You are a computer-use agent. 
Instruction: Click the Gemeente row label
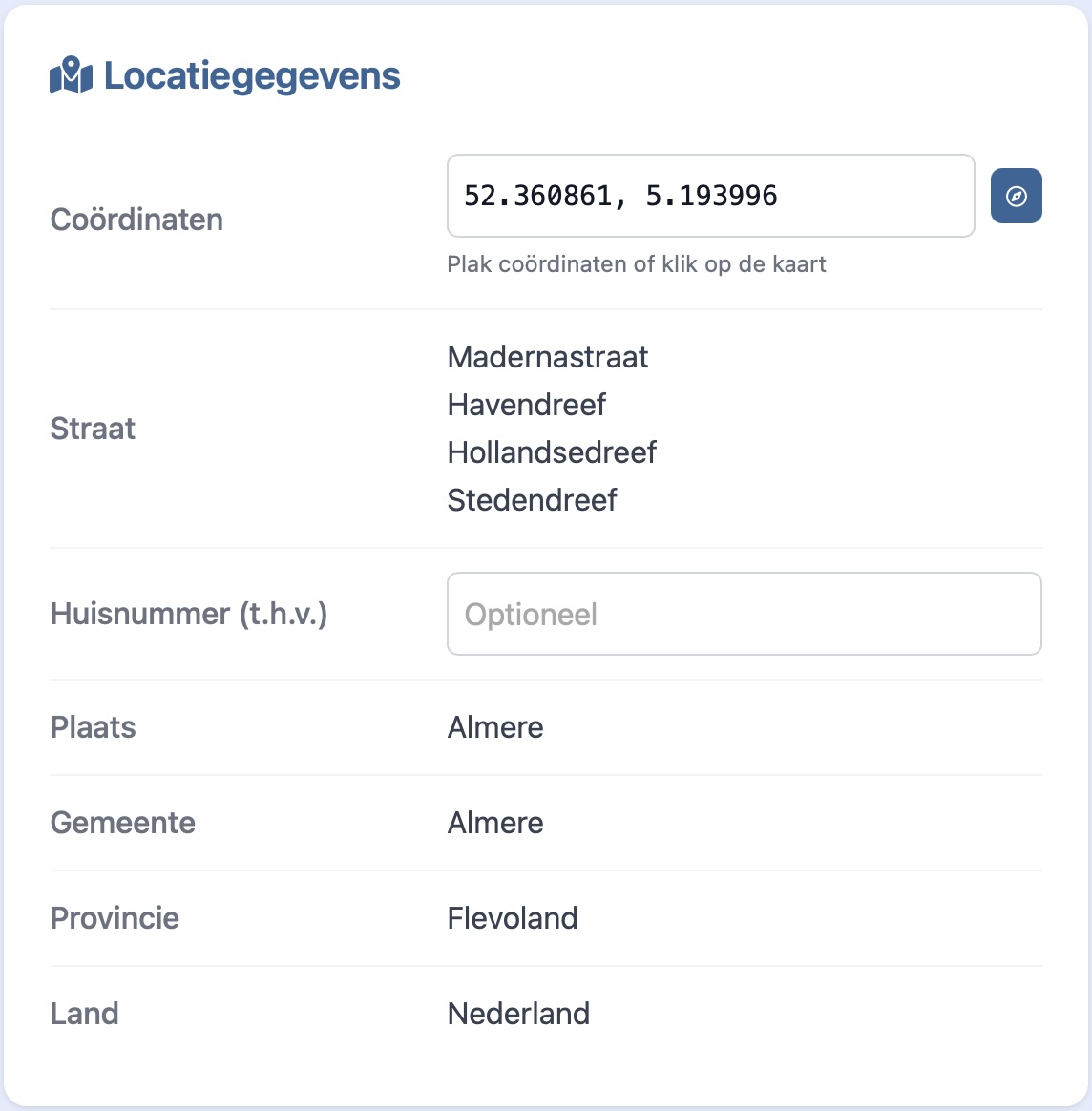click(x=122, y=823)
